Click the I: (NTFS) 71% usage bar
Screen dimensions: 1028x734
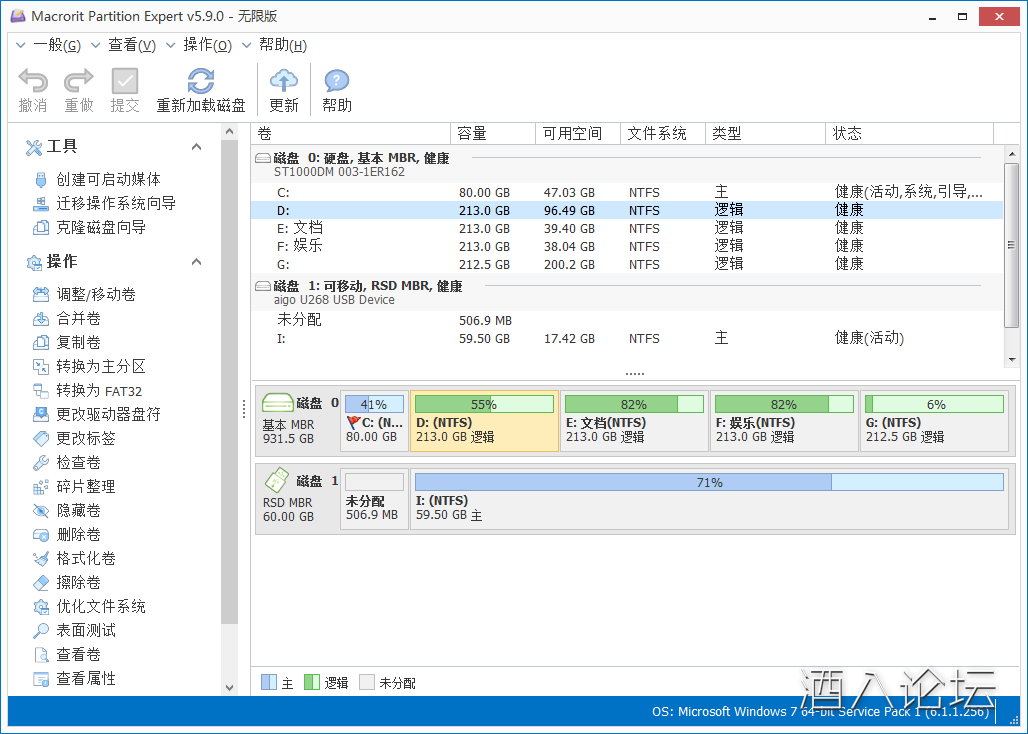[708, 483]
